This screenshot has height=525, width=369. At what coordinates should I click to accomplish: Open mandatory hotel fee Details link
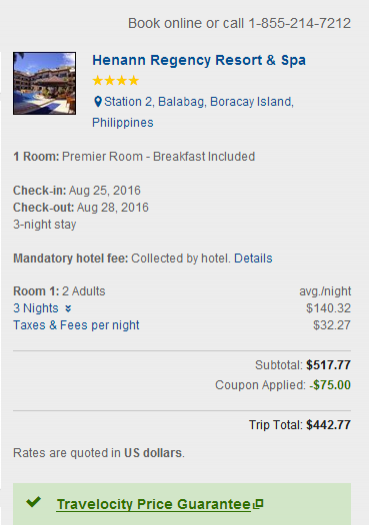(x=253, y=258)
